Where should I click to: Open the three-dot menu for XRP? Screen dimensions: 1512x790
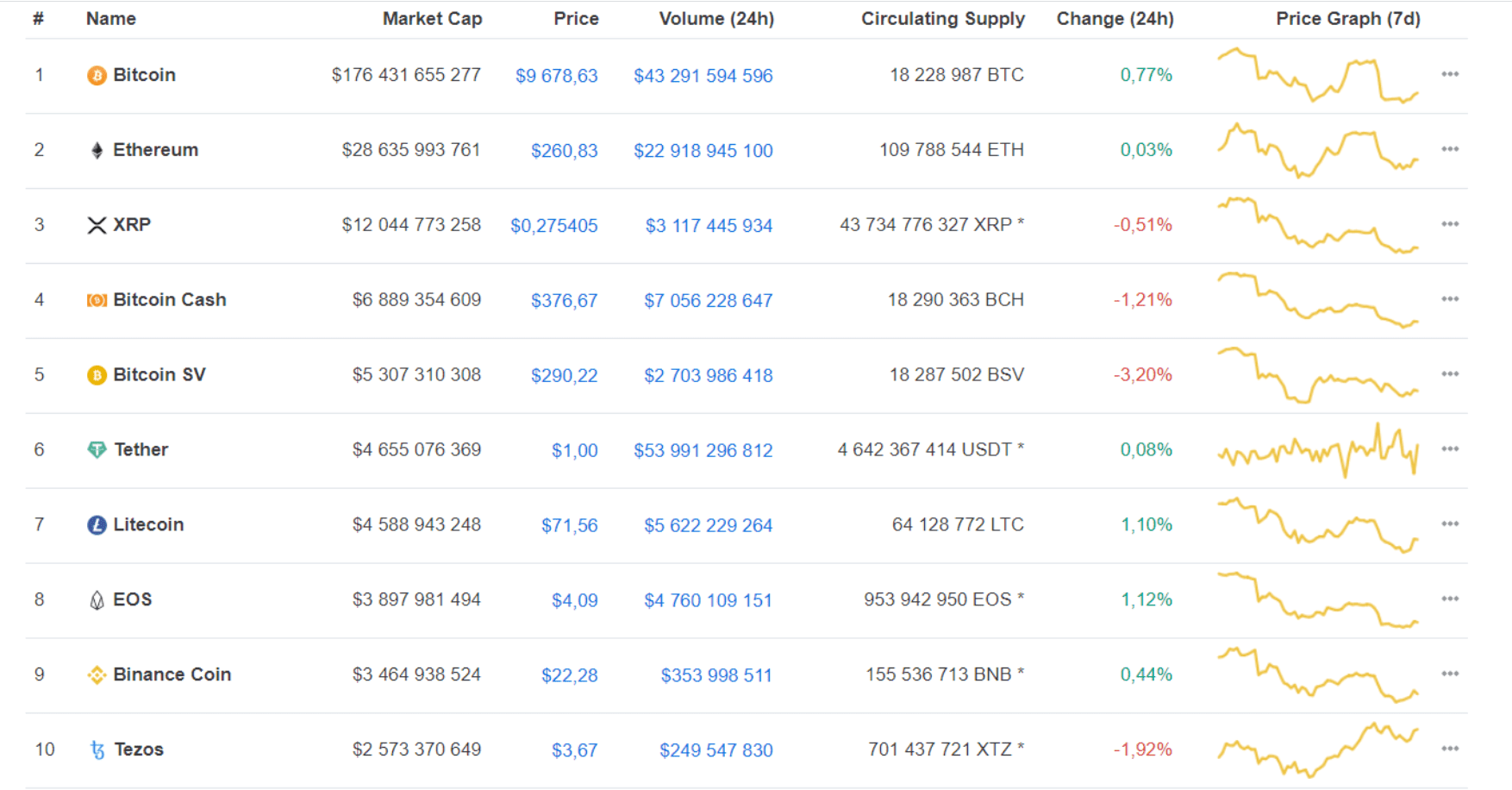pos(1450,224)
